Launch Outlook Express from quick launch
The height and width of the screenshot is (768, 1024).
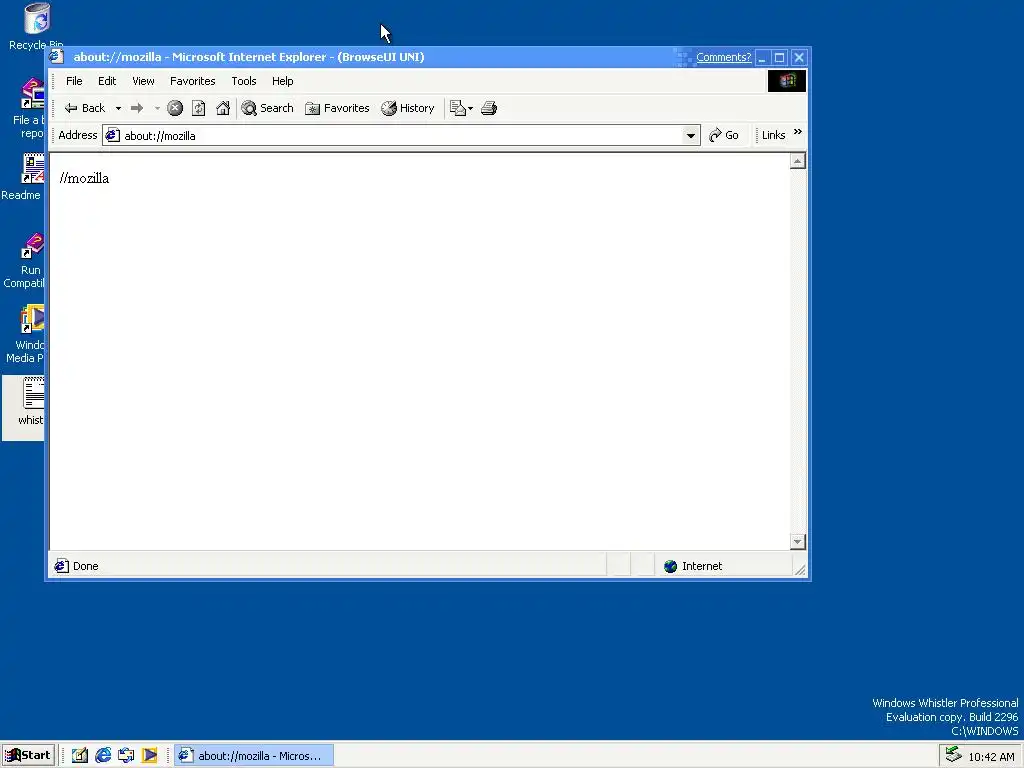click(126, 756)
